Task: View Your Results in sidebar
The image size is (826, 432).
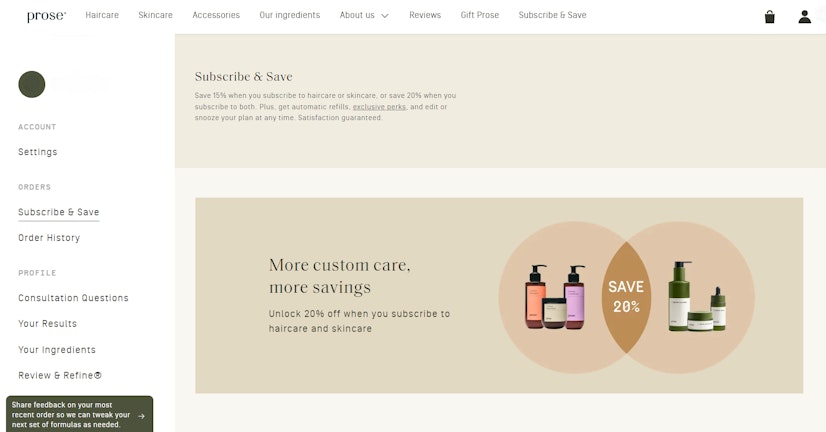Action: point(47,323)
